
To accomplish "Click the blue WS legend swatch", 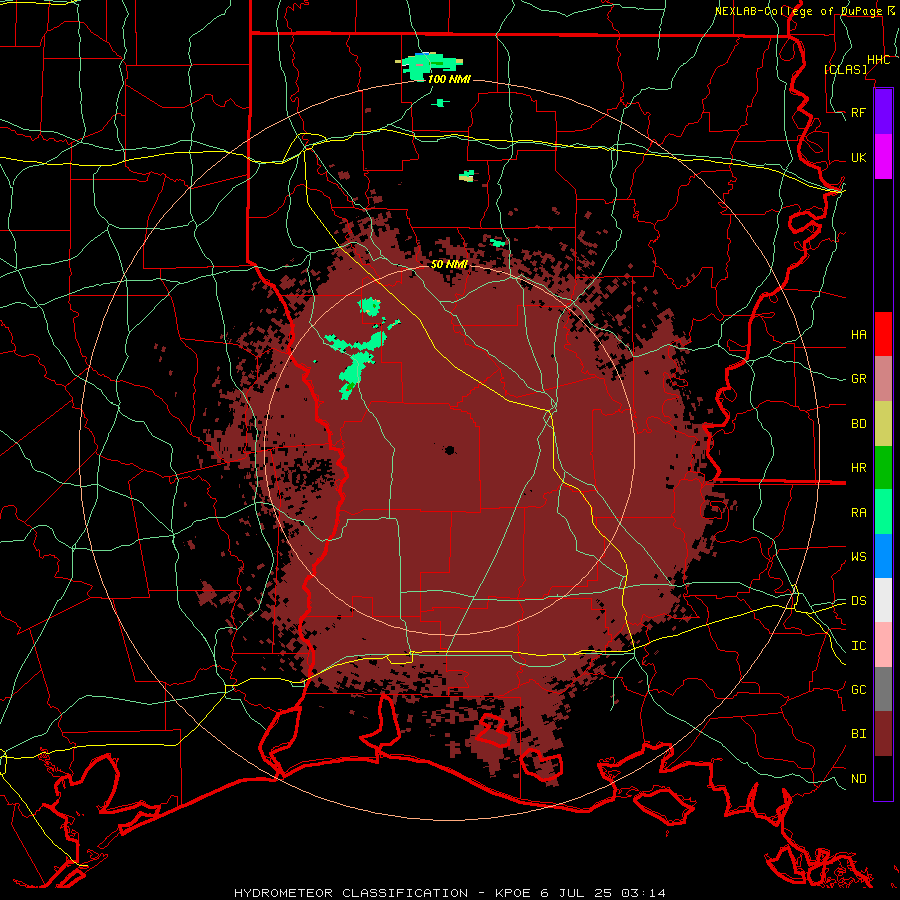I will point(883,556).
